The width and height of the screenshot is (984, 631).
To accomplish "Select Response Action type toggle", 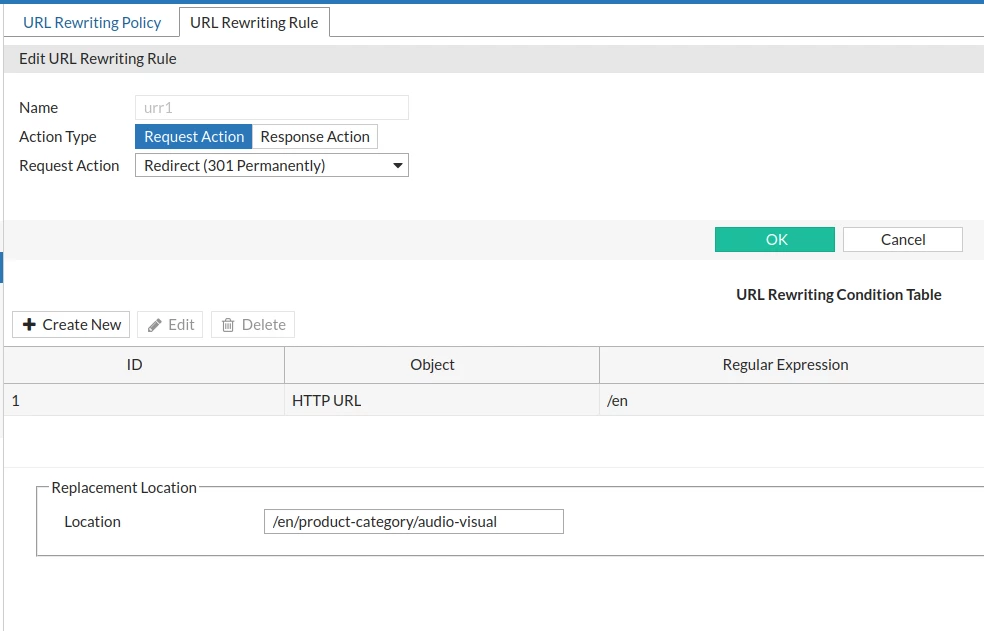I will click(x=315, y=137).
